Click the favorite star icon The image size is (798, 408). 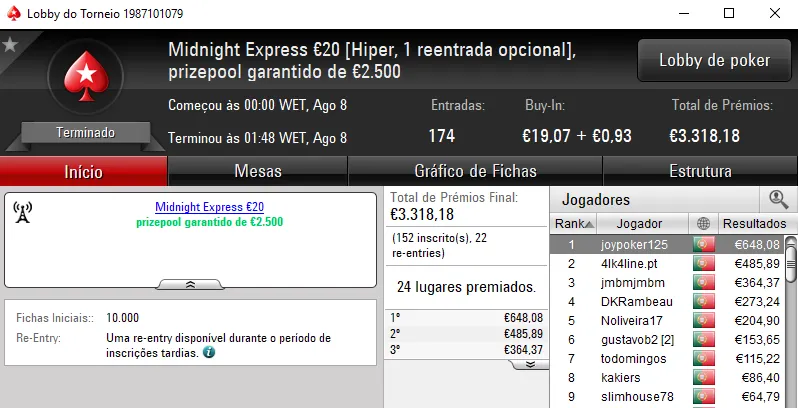(10, 45)
